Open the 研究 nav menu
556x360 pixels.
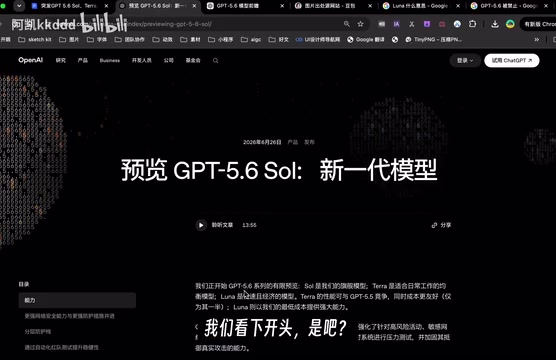[61, 61]
